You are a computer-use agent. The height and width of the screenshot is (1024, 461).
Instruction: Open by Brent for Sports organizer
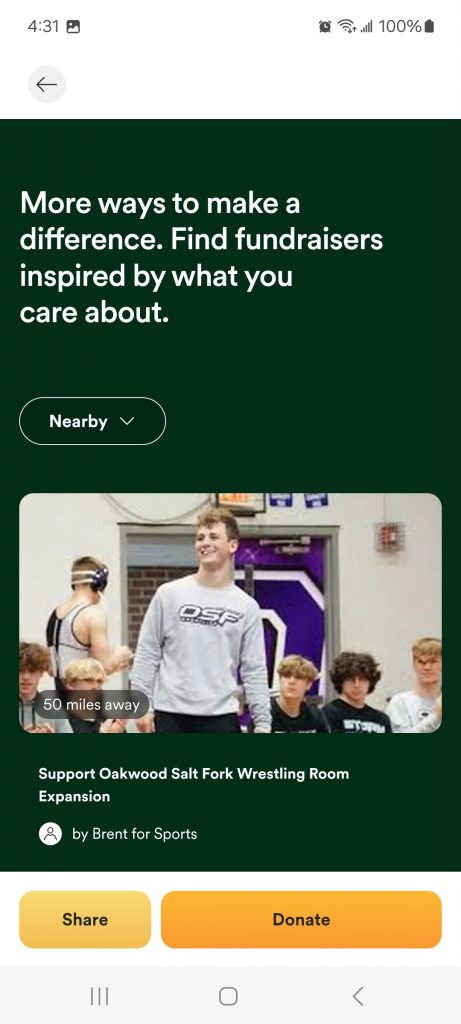coord(135,834)
